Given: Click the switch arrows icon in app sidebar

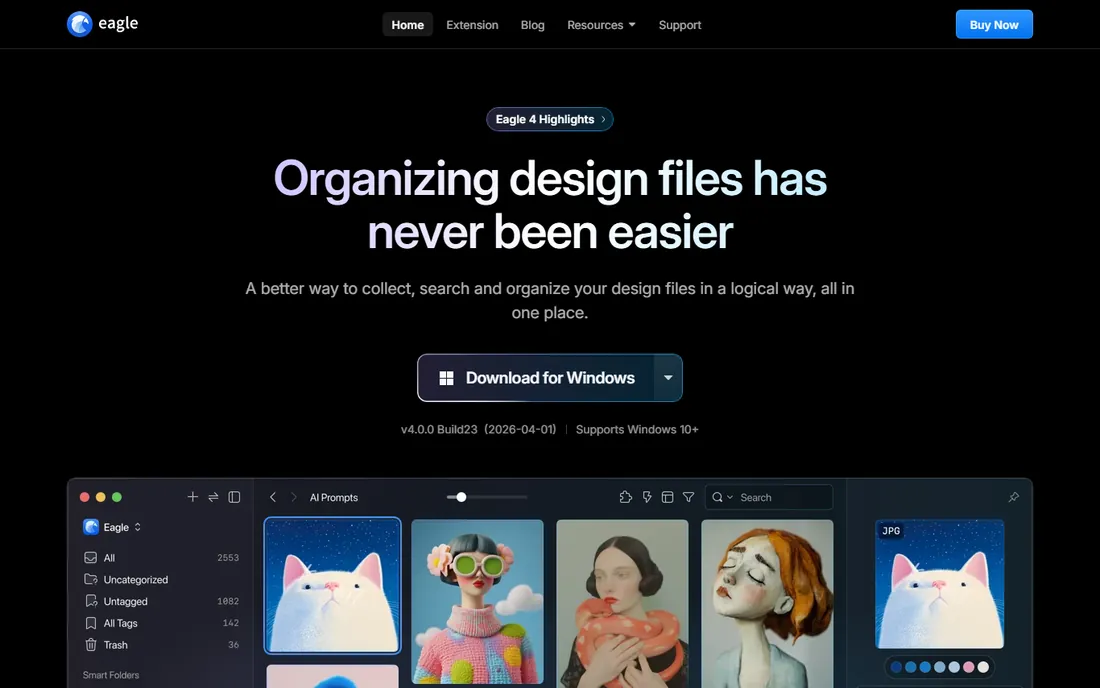Looking at the screenshot, I should (213, 497).
